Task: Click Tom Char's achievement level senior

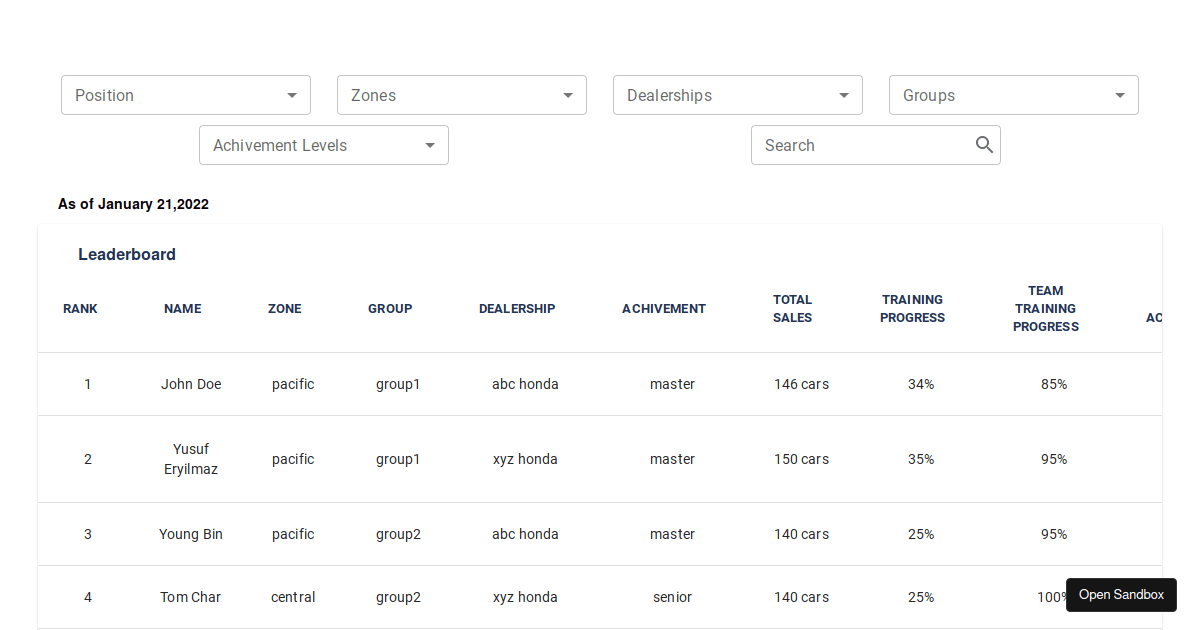Action: [x=672, y=597]
